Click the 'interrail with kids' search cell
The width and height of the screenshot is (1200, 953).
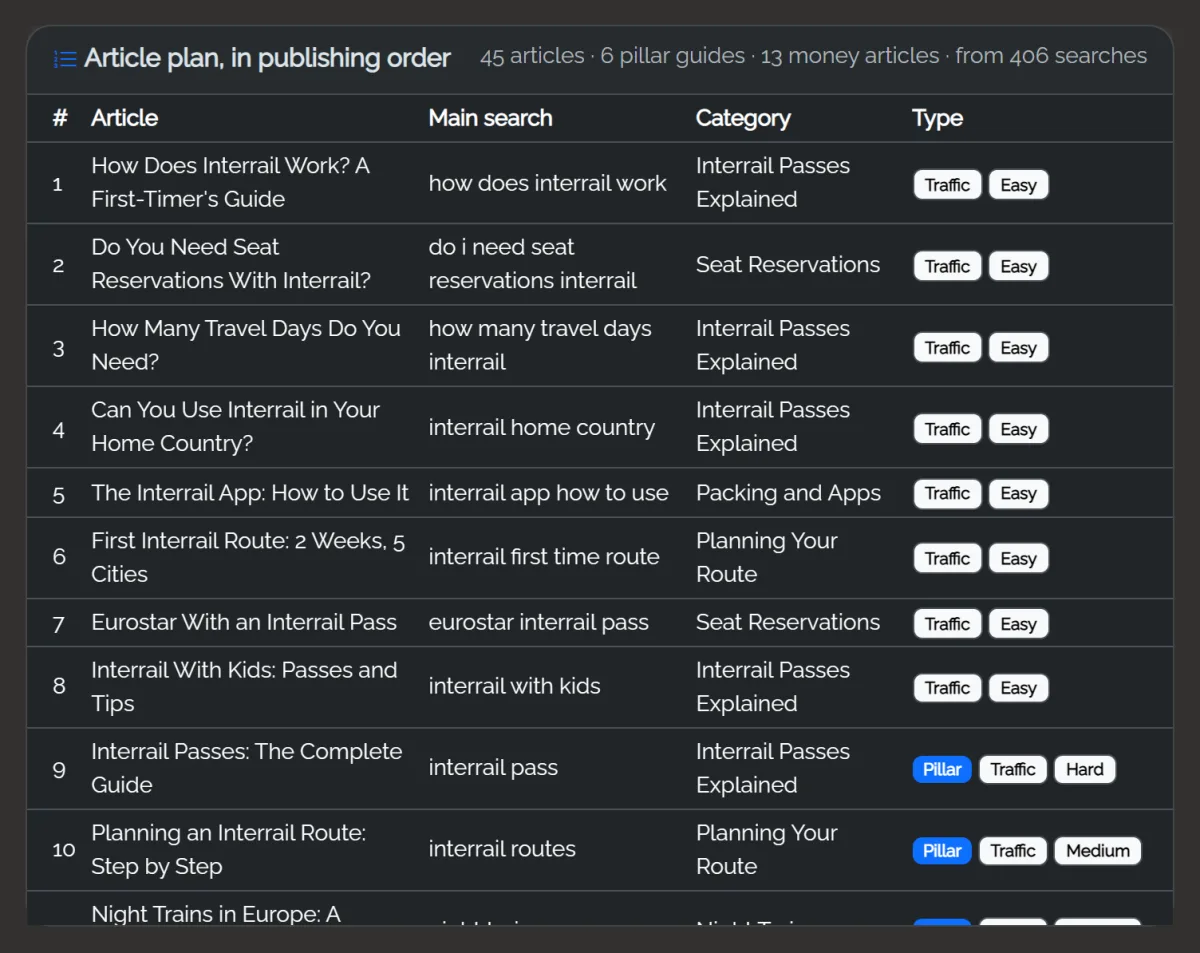pos(514,686)
